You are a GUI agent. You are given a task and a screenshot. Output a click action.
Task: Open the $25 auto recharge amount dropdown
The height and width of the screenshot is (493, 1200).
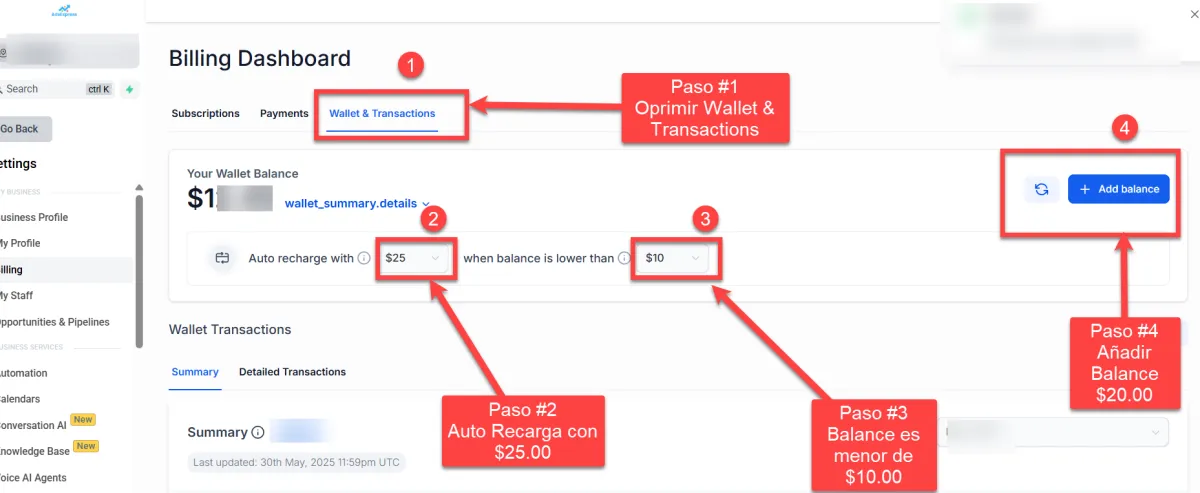tap(413, 258)
